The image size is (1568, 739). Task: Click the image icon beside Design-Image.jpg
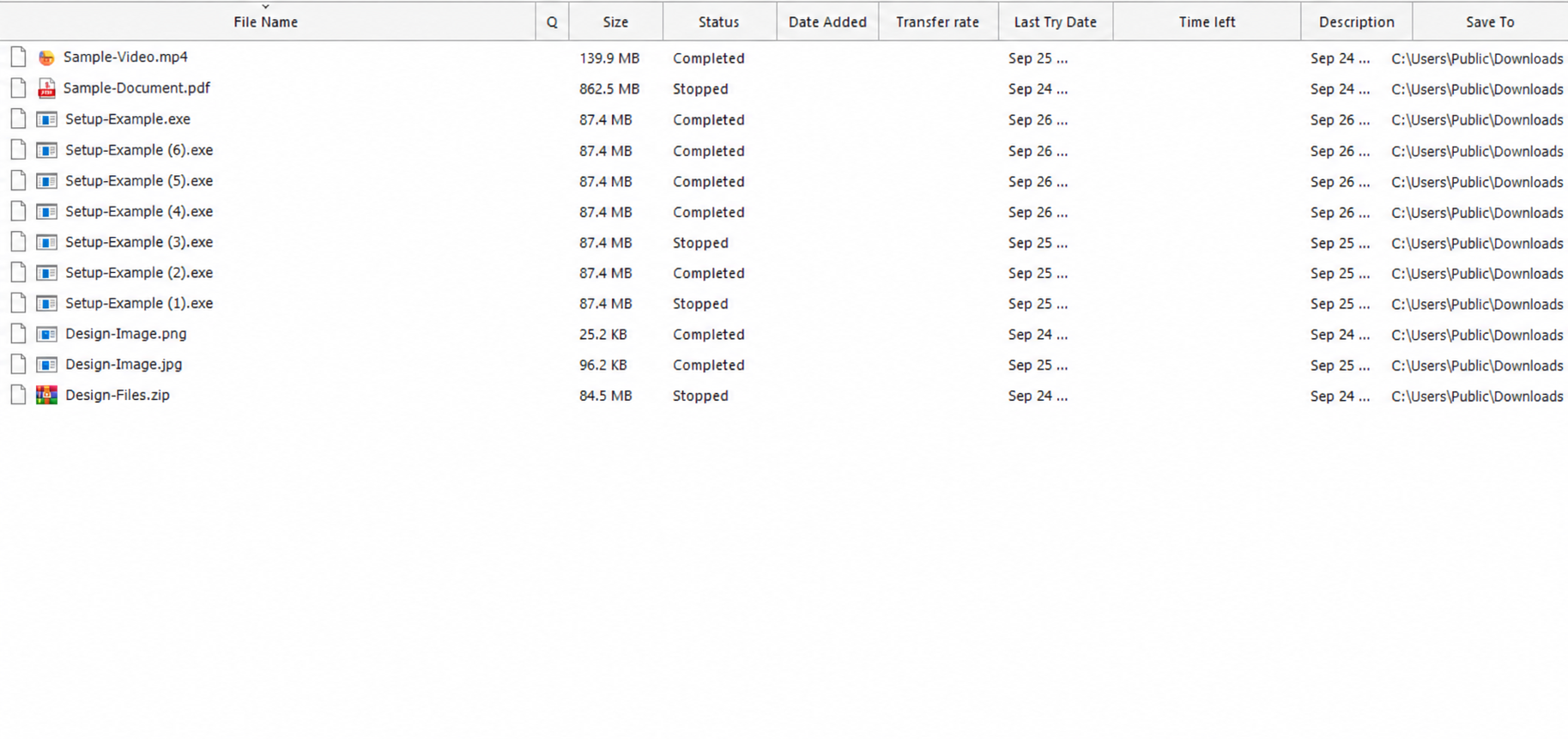point(46,365)
